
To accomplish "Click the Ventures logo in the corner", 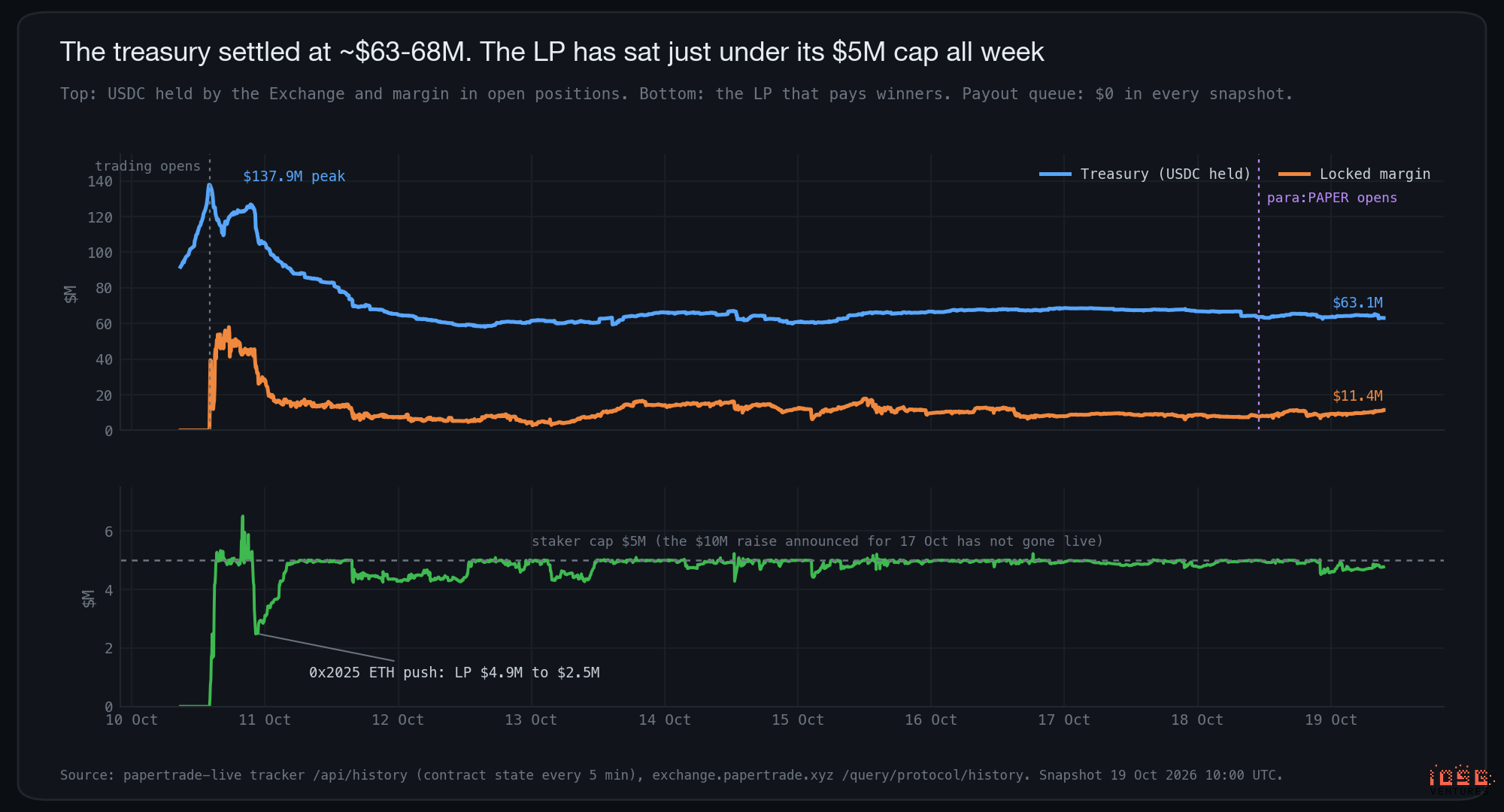I will point(1460,780).
